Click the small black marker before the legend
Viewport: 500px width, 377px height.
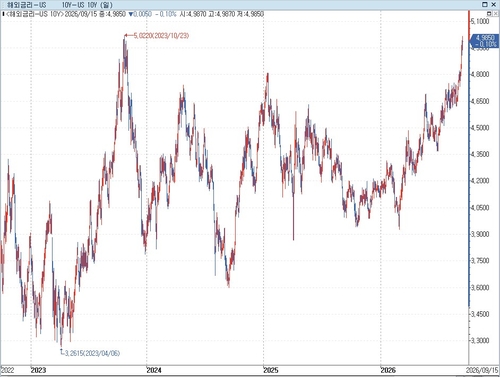click(3, 14)
